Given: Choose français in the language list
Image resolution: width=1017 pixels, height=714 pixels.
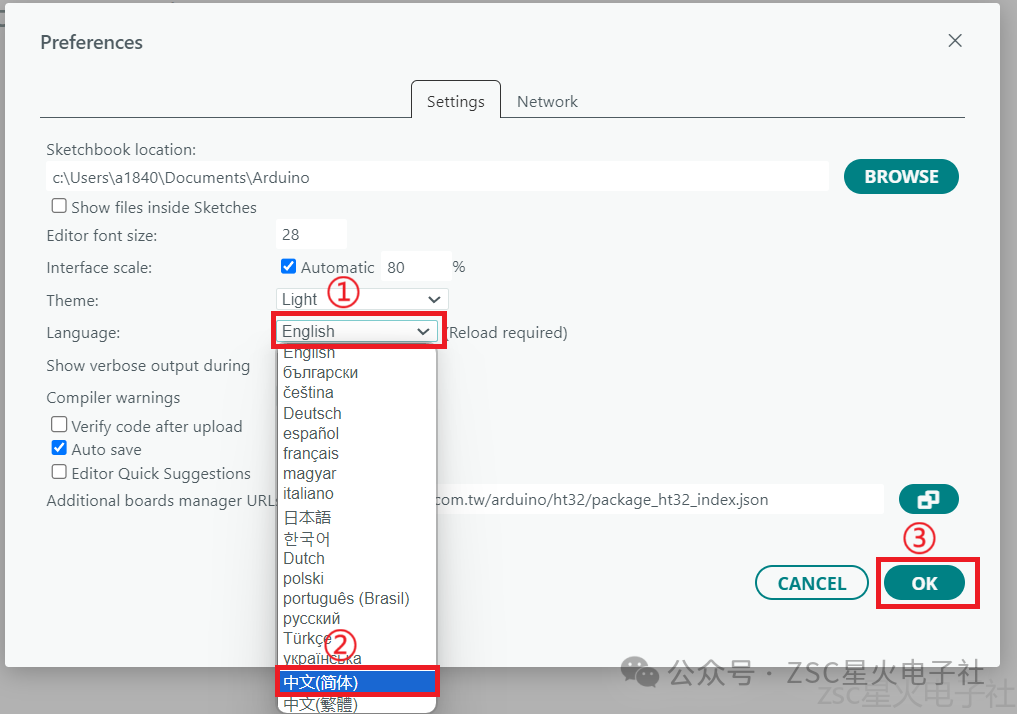Looking at the screenshot, I should point(357,453).
